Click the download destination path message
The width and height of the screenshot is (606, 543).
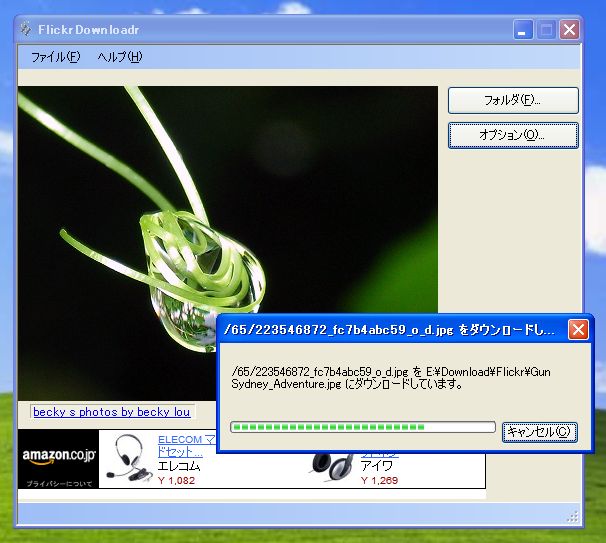[391, 378]
